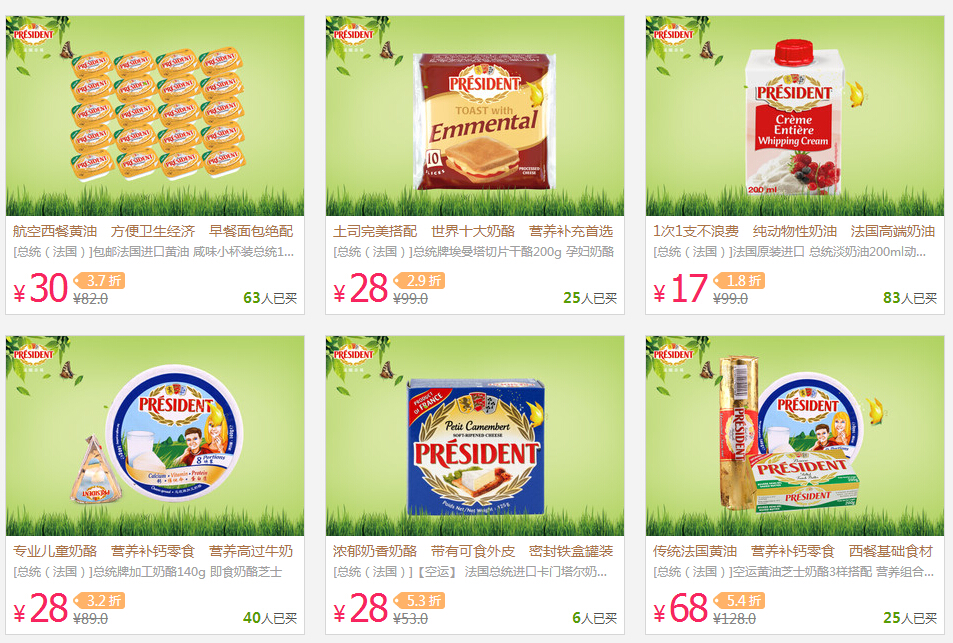
Task: Open the Petit Camembert tin product image
Action: [x=475, y=436]
